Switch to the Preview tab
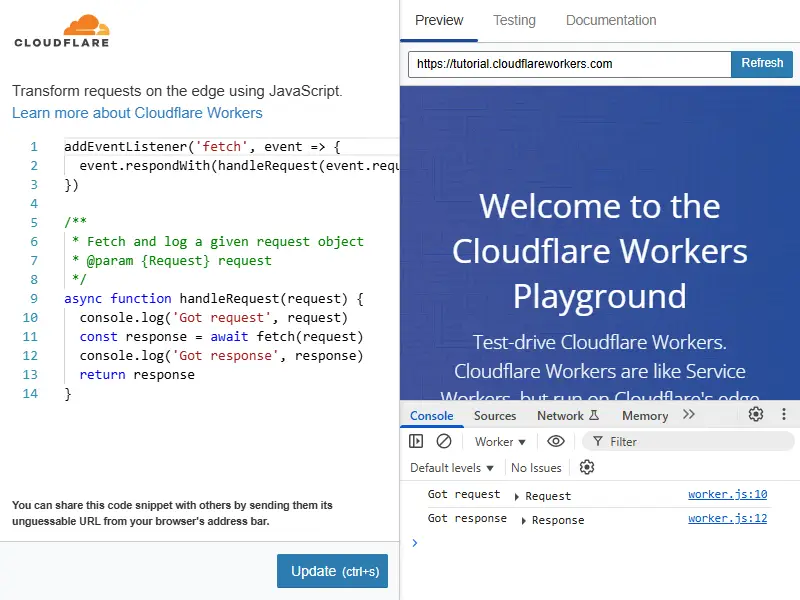The image size is (800, 600). (x=439, y=20)
